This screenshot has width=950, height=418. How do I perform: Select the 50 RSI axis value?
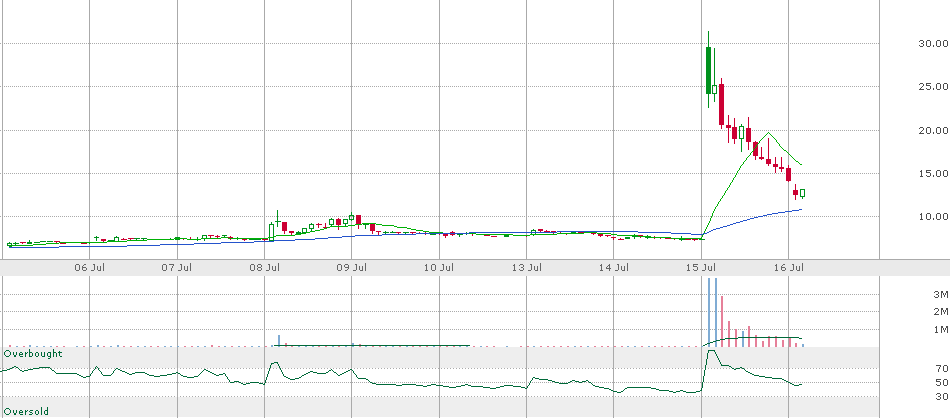(x=942, y=382)
